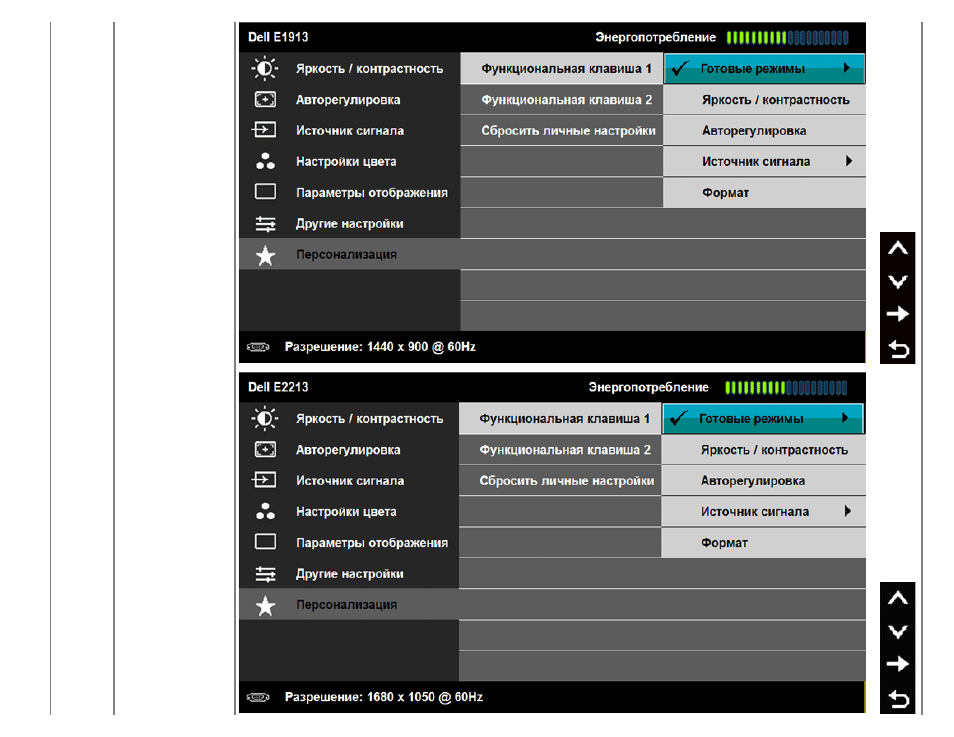
Task: Click the 'Dell E1913' title text
Action: pos(278,37)
